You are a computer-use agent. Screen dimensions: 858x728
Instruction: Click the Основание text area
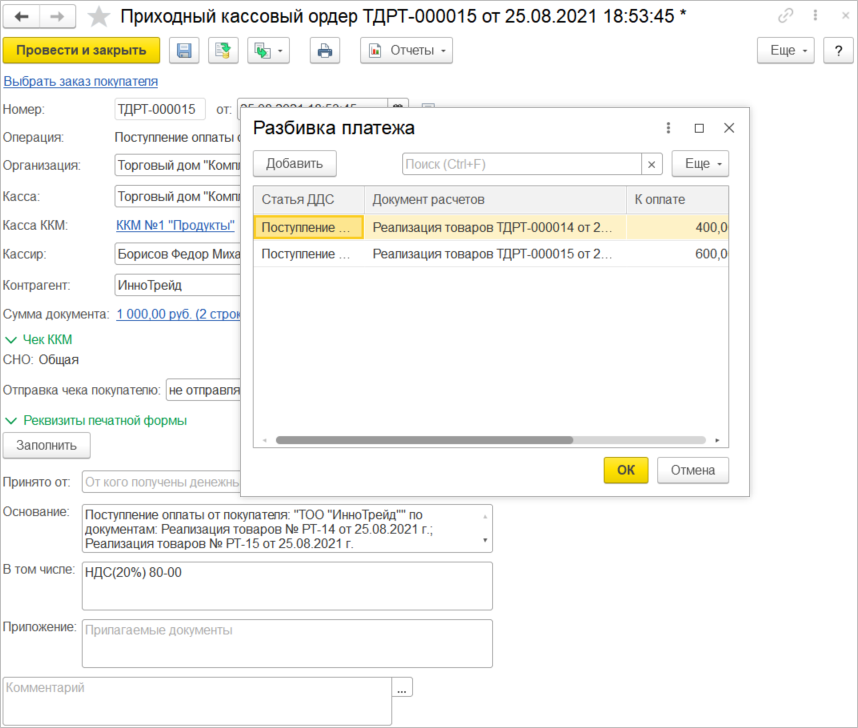click(287, 529)
